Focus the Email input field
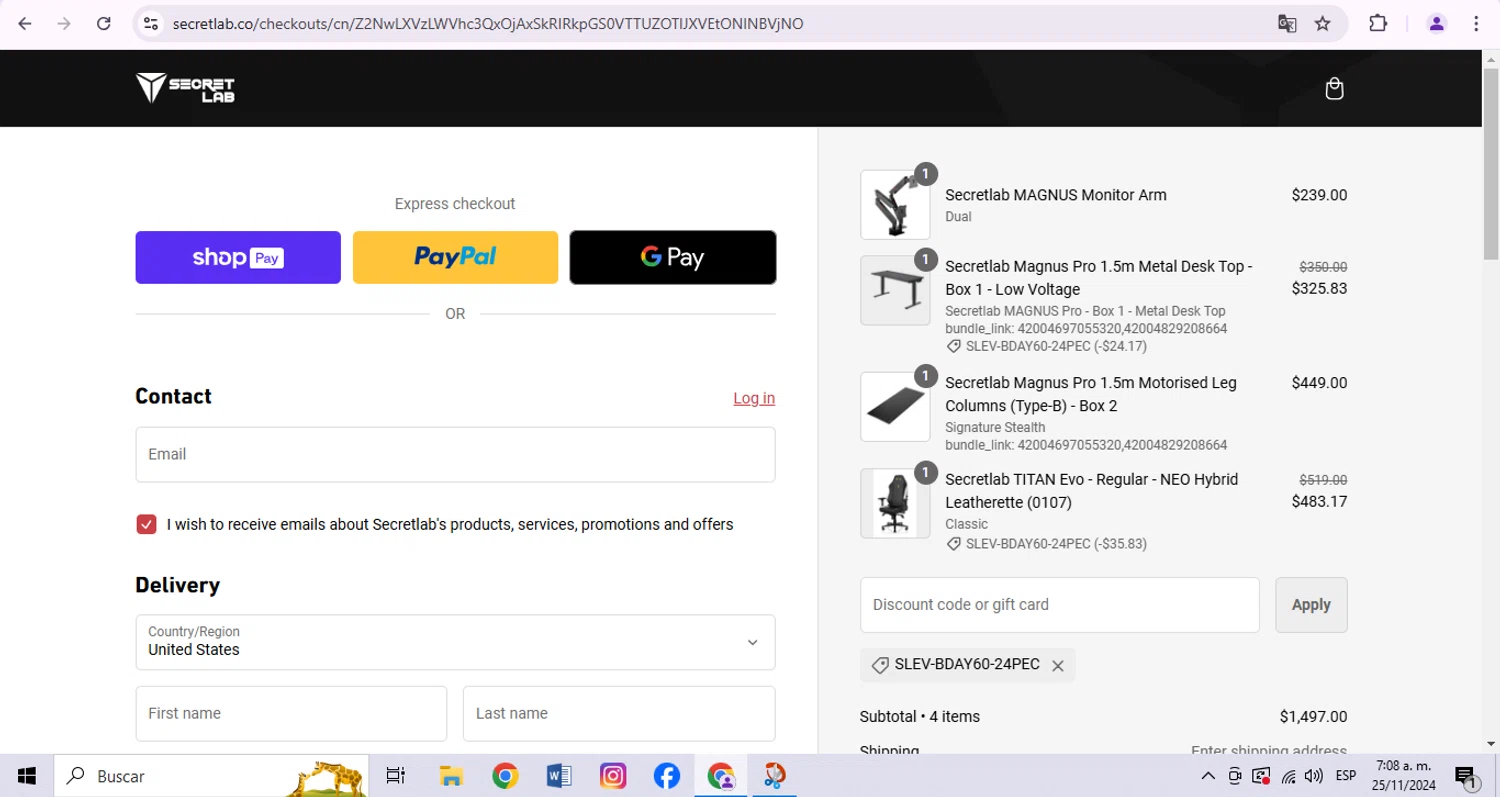Viewport: 1500px width, 797px height. pyautogui.click(x=455, y=454)
